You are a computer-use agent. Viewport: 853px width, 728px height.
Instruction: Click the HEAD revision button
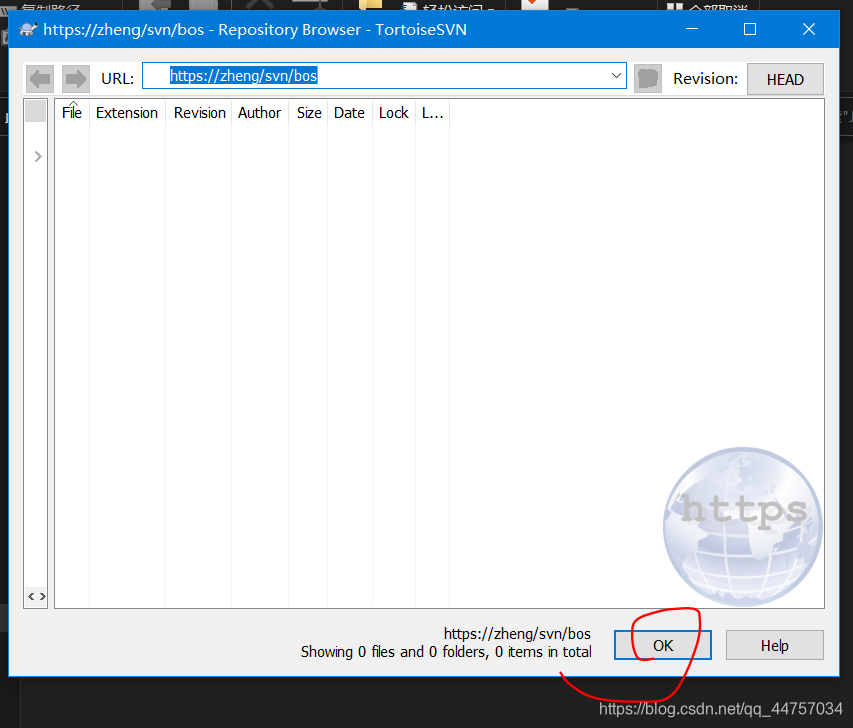click(x=785, y=79)
